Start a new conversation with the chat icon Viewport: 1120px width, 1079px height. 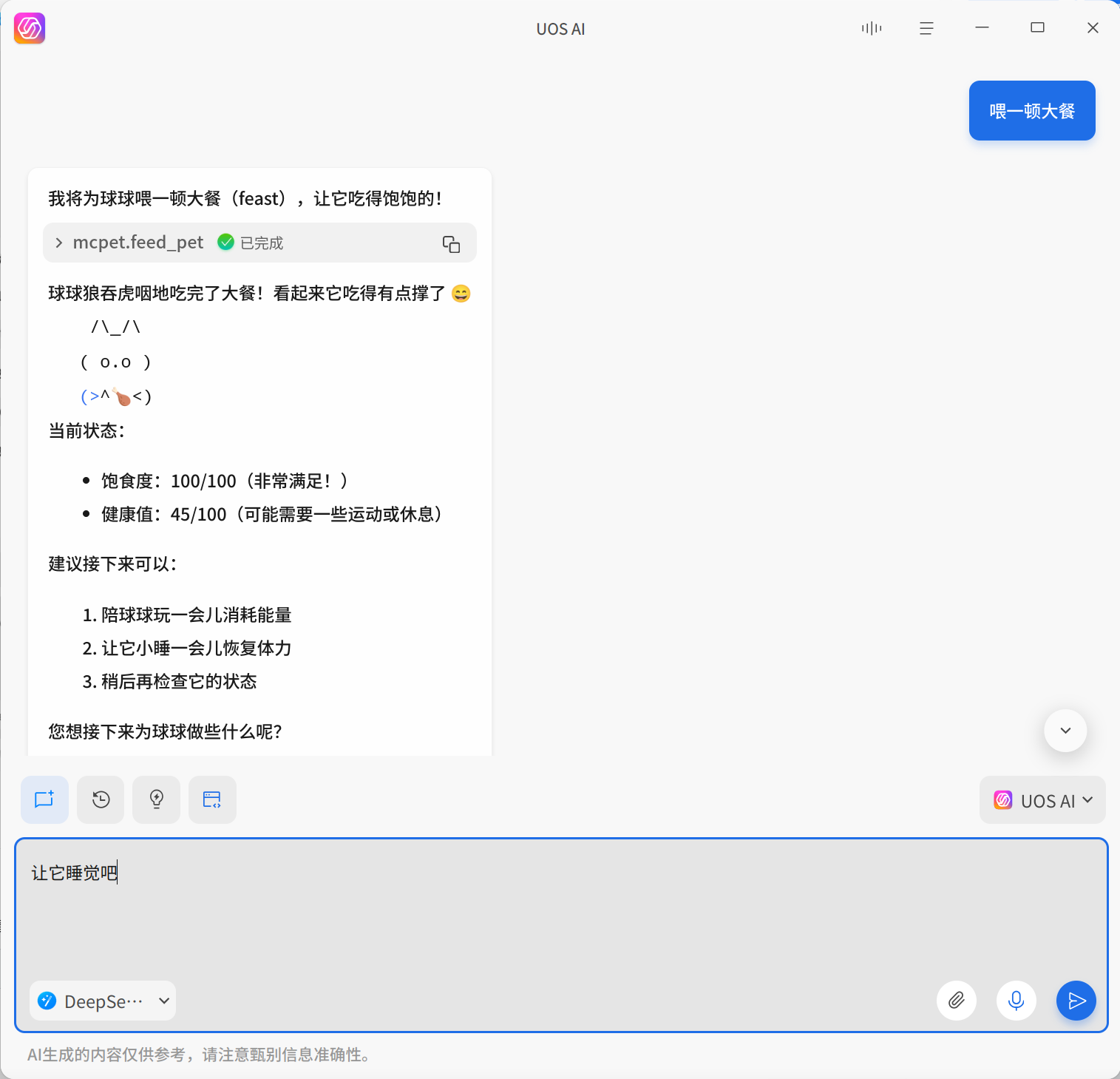point(44,799)
